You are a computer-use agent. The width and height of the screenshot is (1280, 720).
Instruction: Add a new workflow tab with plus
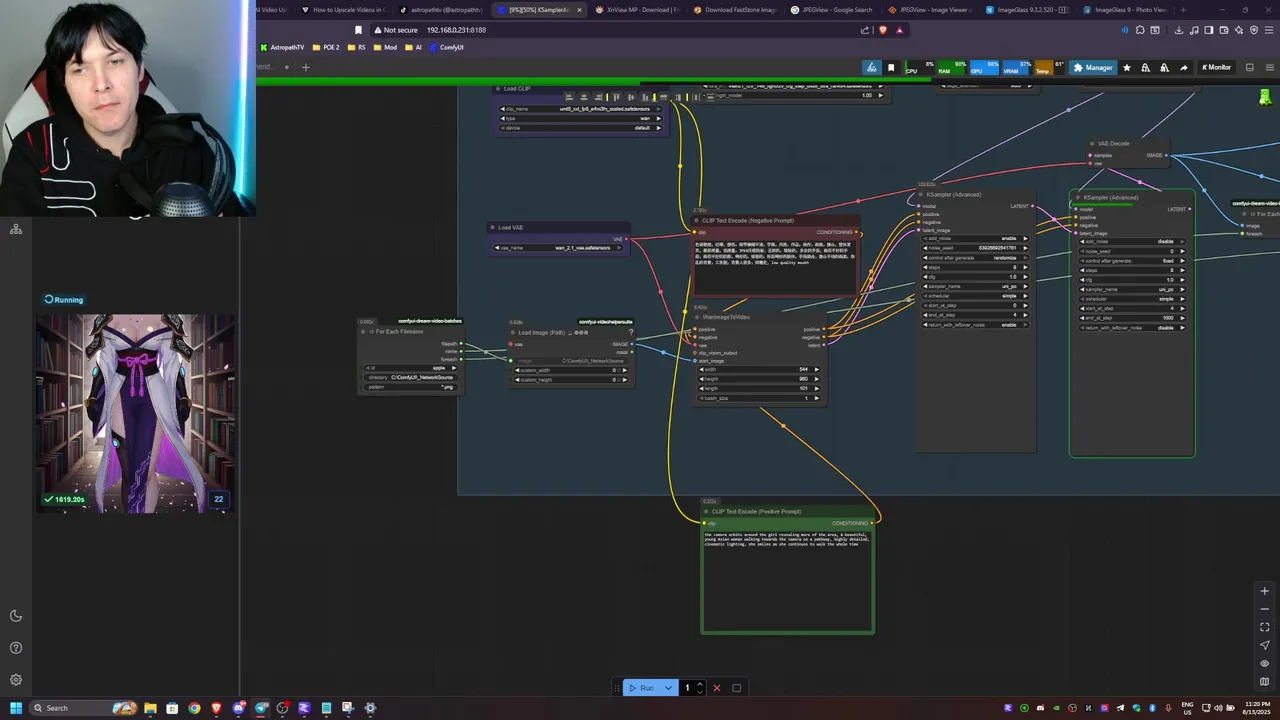point(306,68)
